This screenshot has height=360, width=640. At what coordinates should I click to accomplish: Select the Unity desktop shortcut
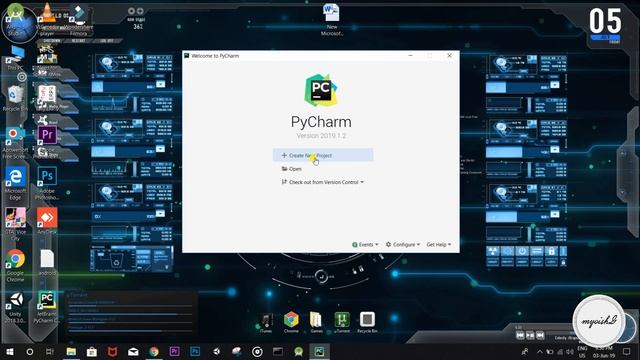click(x=16, y=307)
